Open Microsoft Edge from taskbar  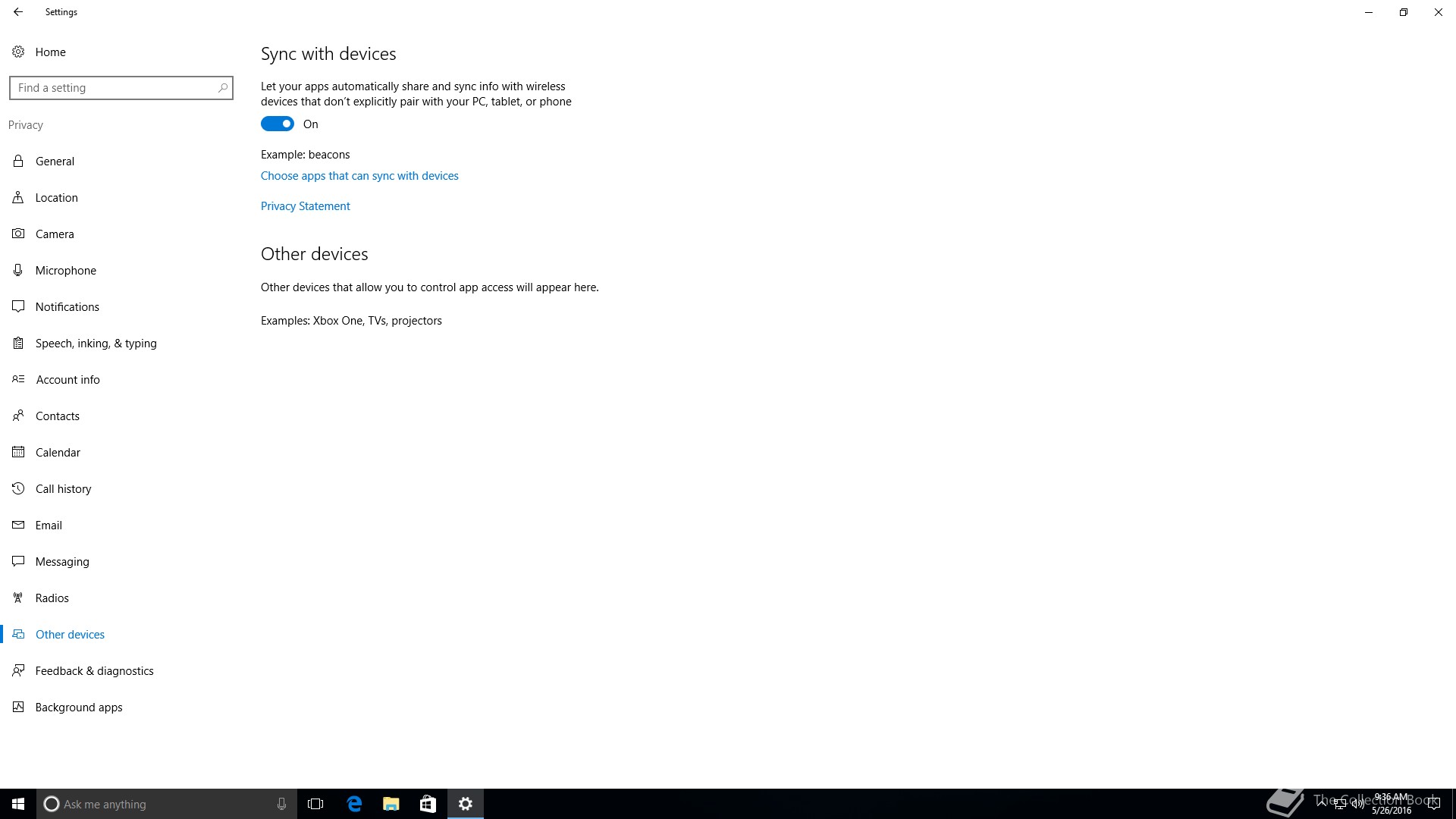(x=354, y=804)
